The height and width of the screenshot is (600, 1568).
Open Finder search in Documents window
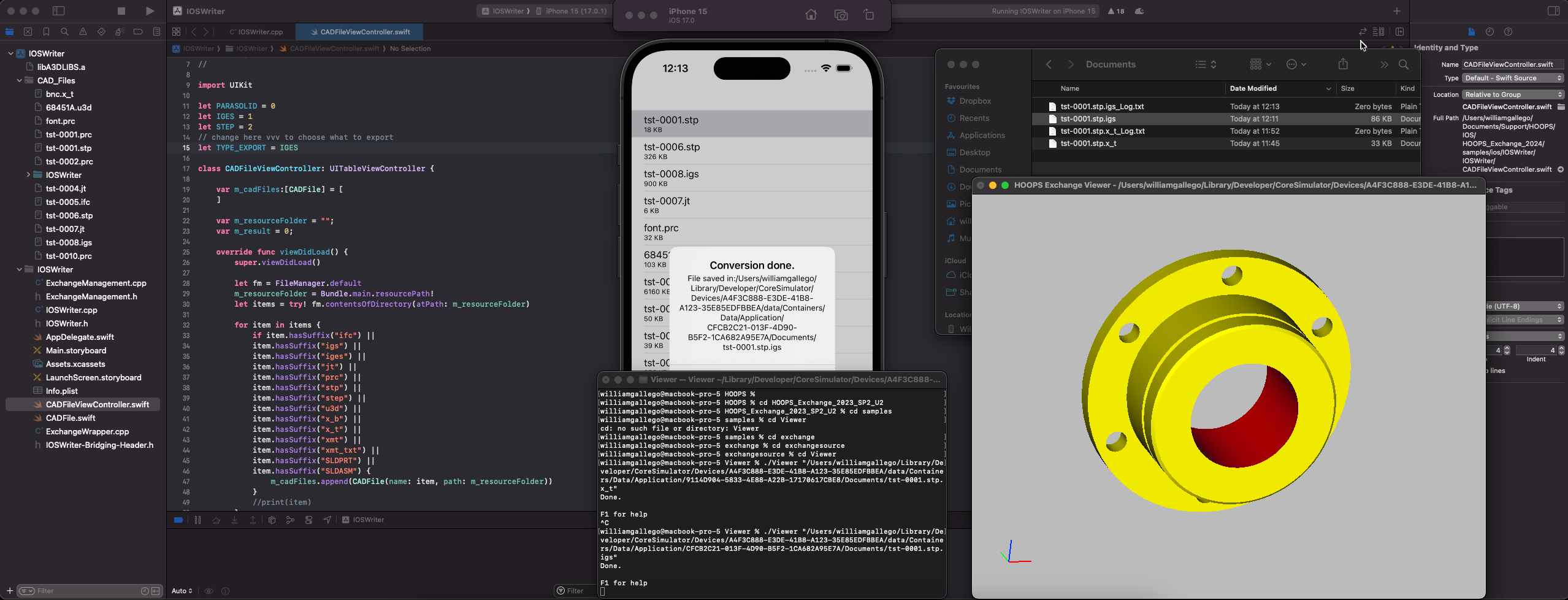[1404, 64]
